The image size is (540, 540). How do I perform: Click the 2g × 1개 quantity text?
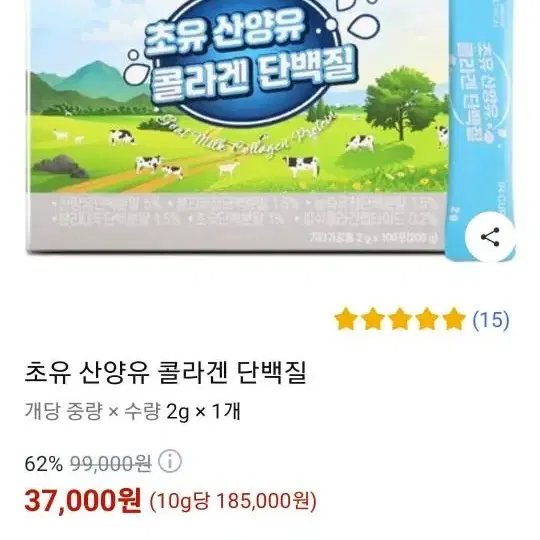coord(203,411)
